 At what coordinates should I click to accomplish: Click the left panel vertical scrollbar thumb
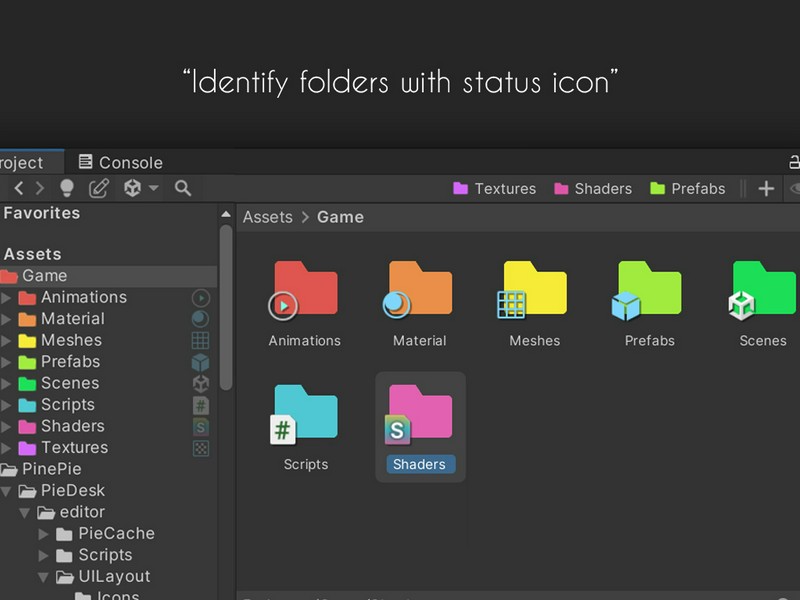(226, 308)
